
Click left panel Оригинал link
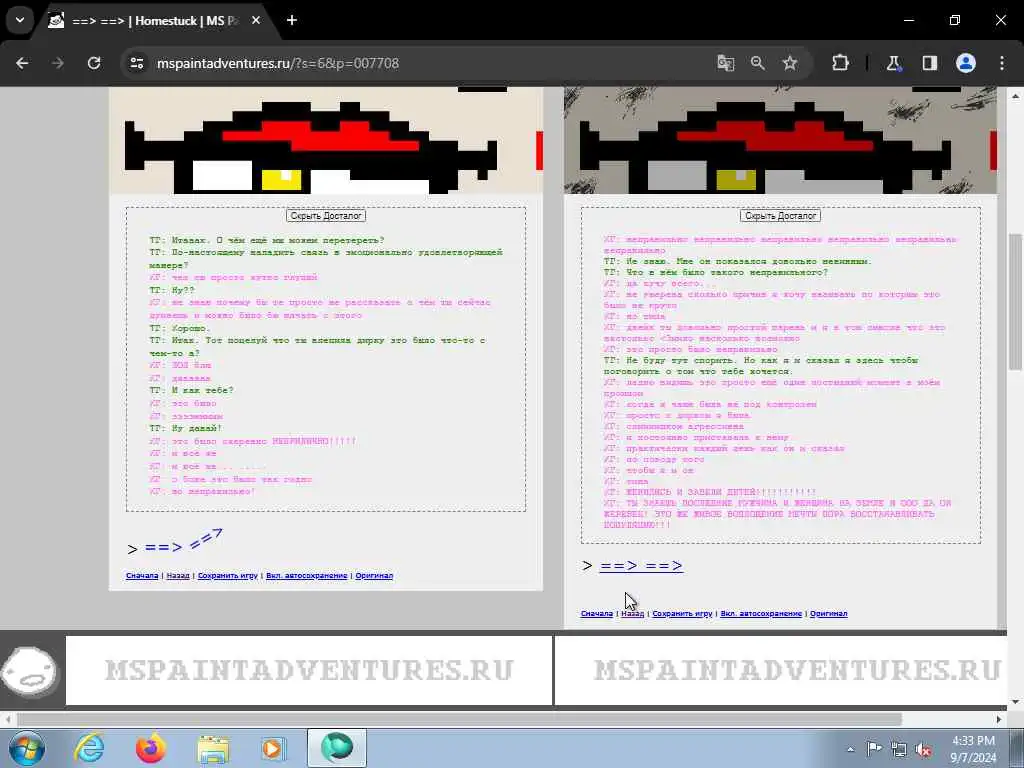(374, 575)
